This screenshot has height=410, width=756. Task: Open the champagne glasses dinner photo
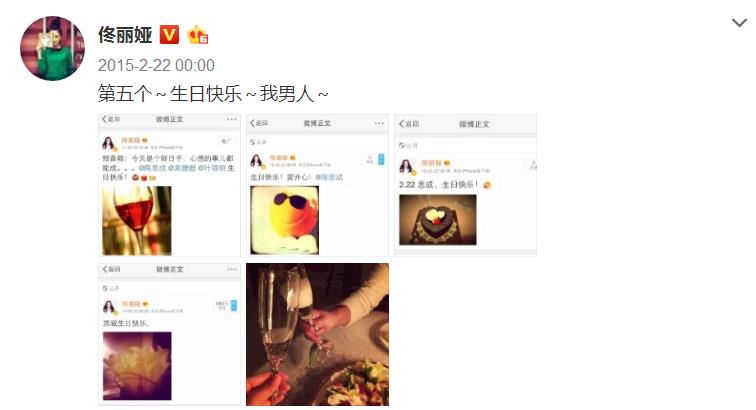pos(317,334)
